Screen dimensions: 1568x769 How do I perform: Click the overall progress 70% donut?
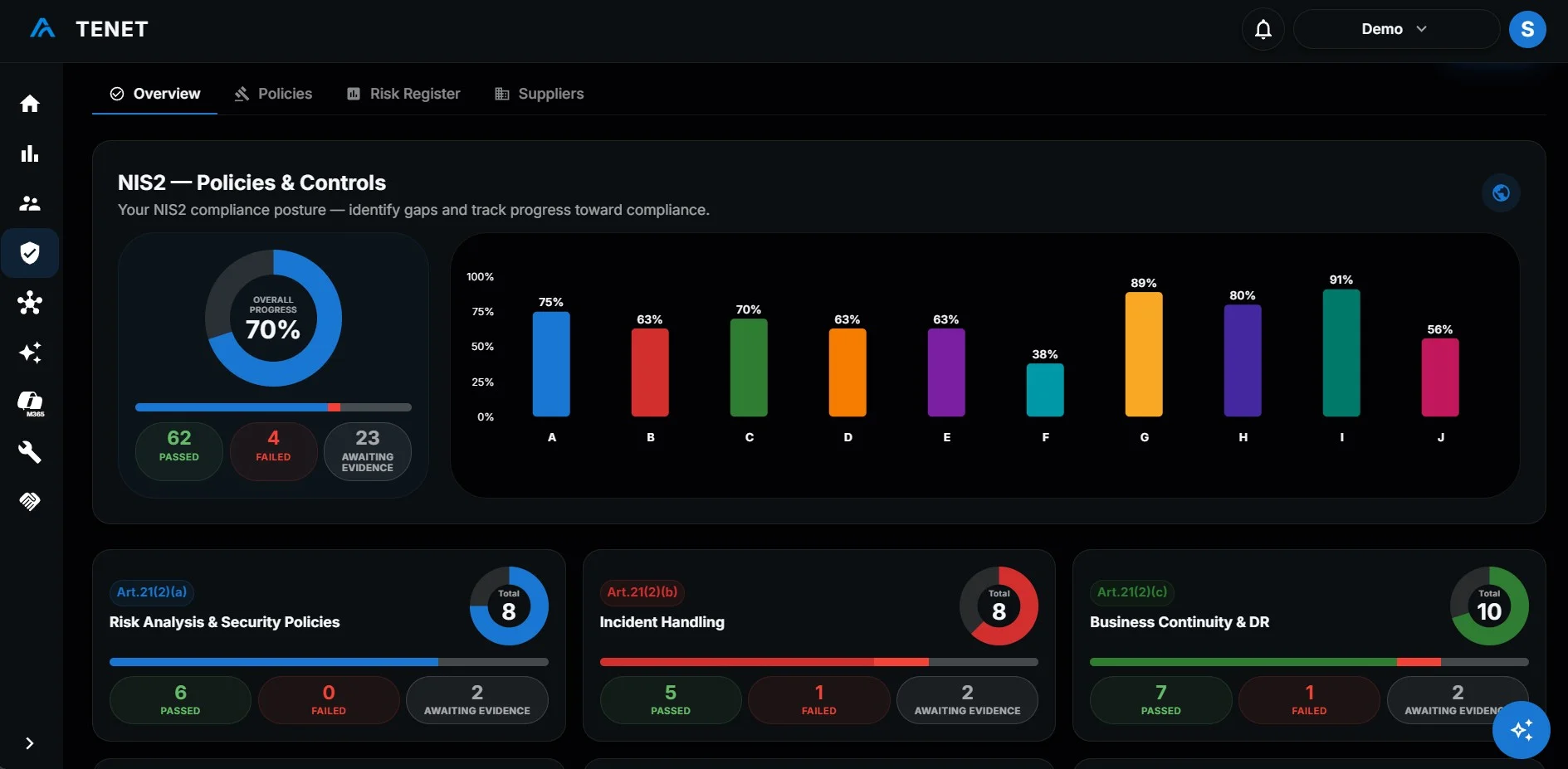[273, 319]
